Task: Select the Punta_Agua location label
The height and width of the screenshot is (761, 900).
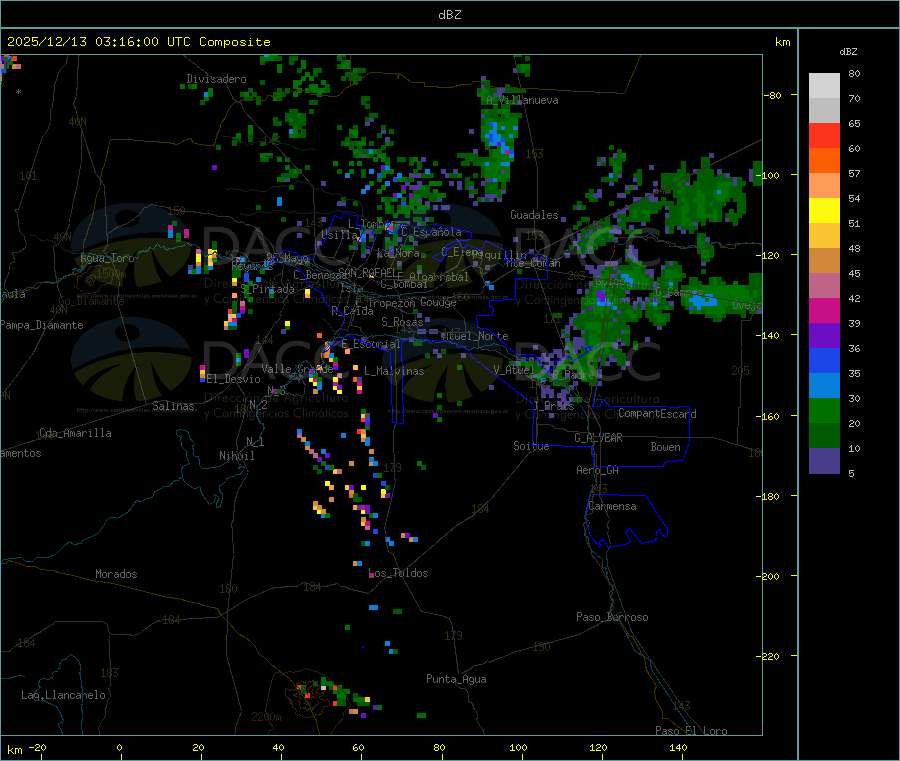Action: [x=456, y=680]
